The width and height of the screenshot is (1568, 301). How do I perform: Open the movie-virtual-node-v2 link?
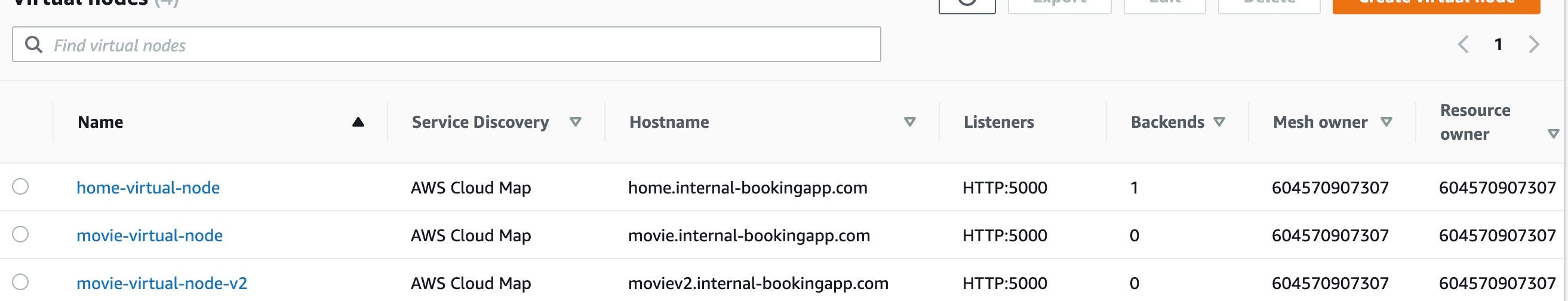pyautogui.click(x=162, y=283)
